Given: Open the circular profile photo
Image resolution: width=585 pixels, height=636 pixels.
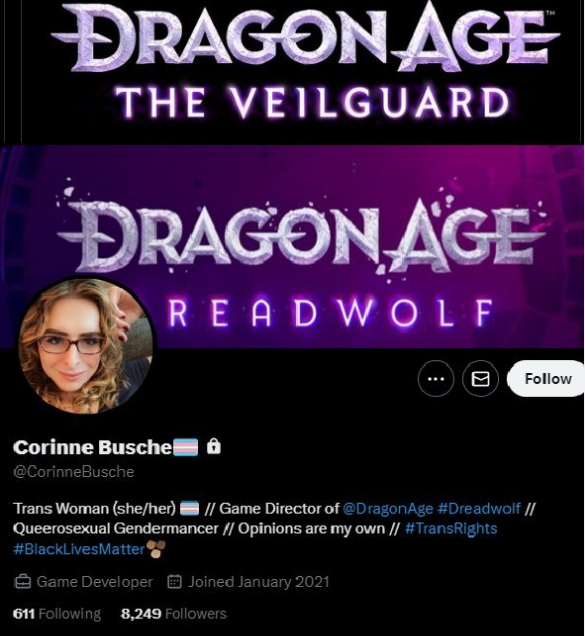Looking at the screenshot, I should [x=85, y=346].
